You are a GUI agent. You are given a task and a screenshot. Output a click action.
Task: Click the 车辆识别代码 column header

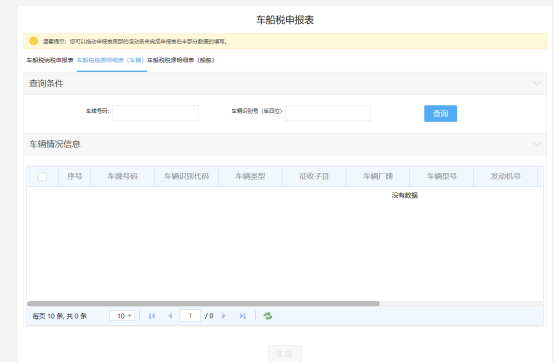(x=187, y=176)
